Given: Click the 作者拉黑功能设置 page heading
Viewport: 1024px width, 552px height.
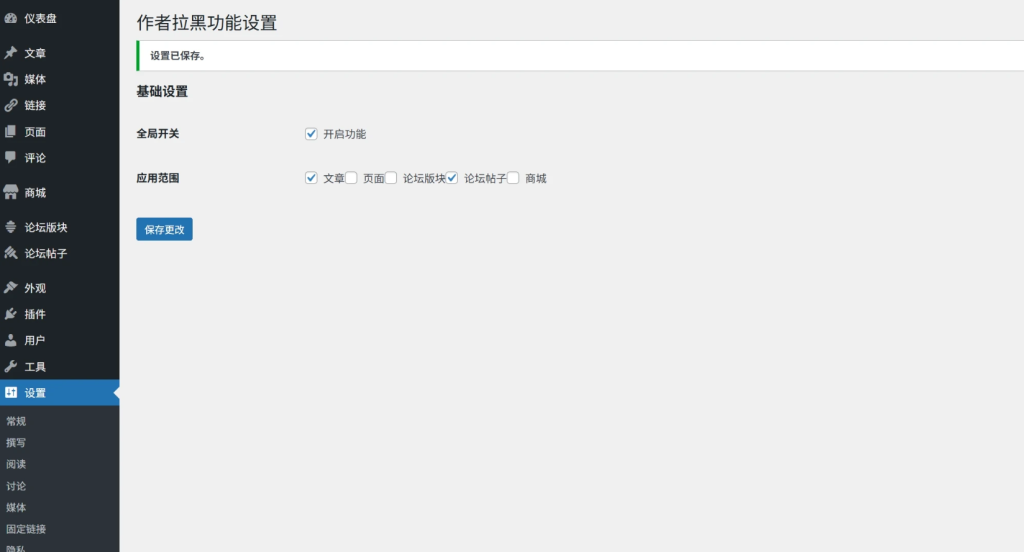Looking at the screenshot, I should (207, 23).
